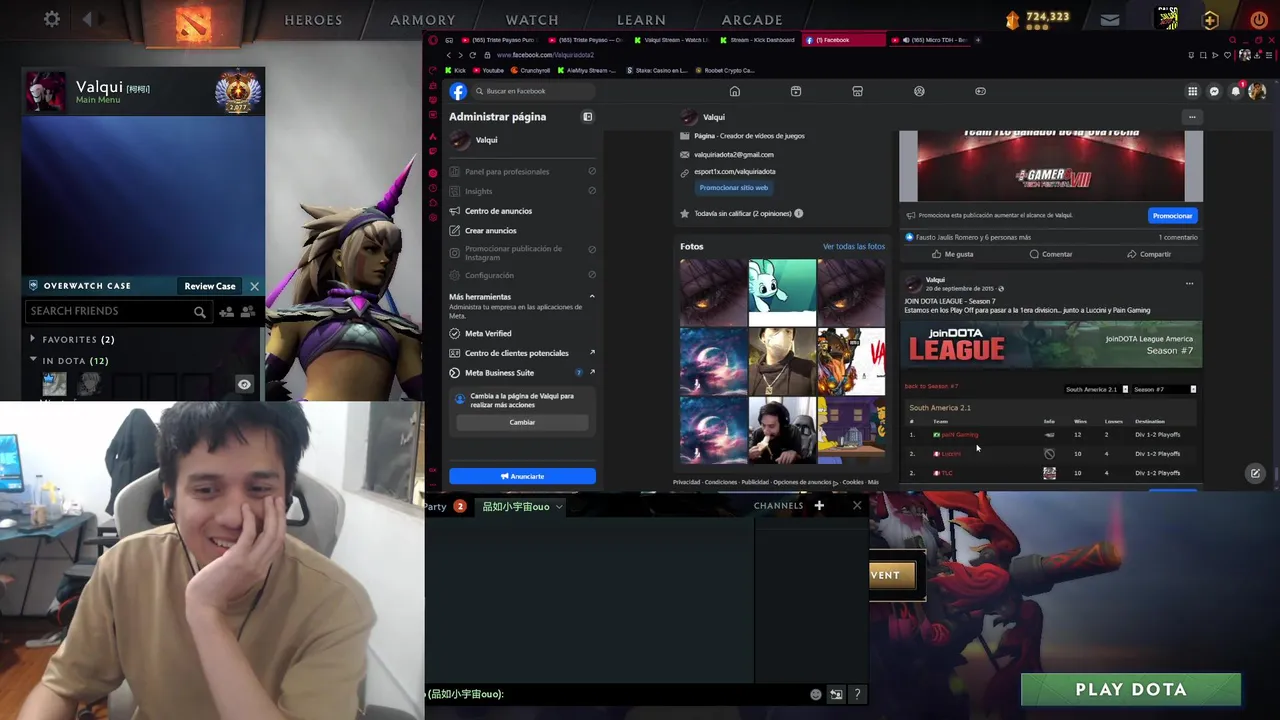
Task: Open Facebook home icon in browser
Action: click(734, 91)
